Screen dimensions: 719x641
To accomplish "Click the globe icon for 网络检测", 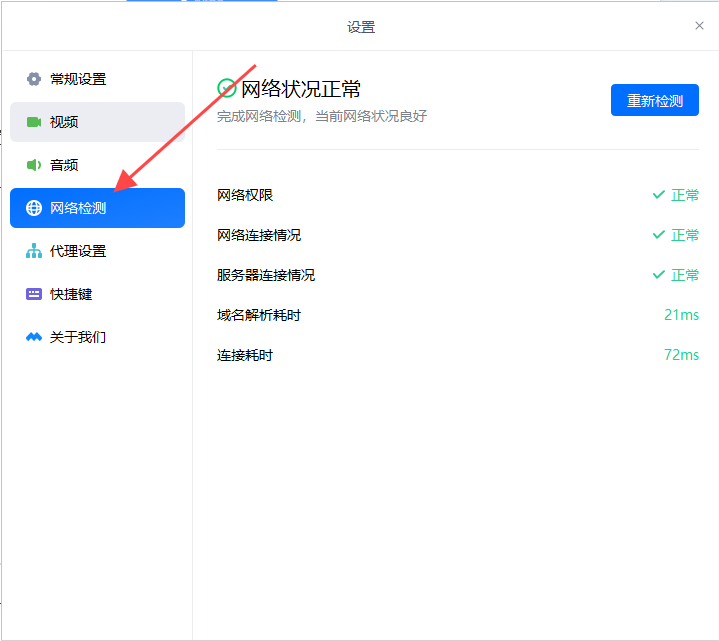I will pos(33,208).
